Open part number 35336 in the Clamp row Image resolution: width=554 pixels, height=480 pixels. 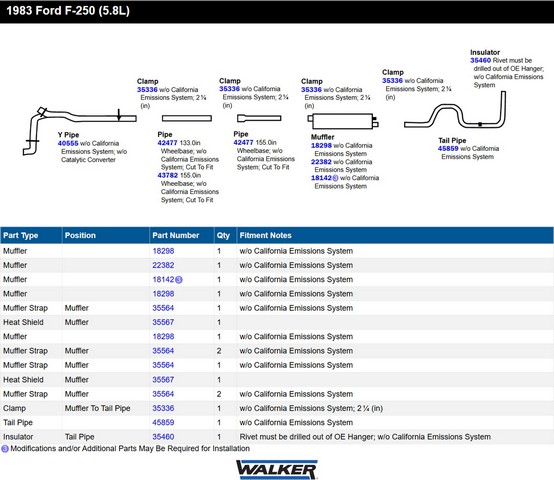pos(163,408)
